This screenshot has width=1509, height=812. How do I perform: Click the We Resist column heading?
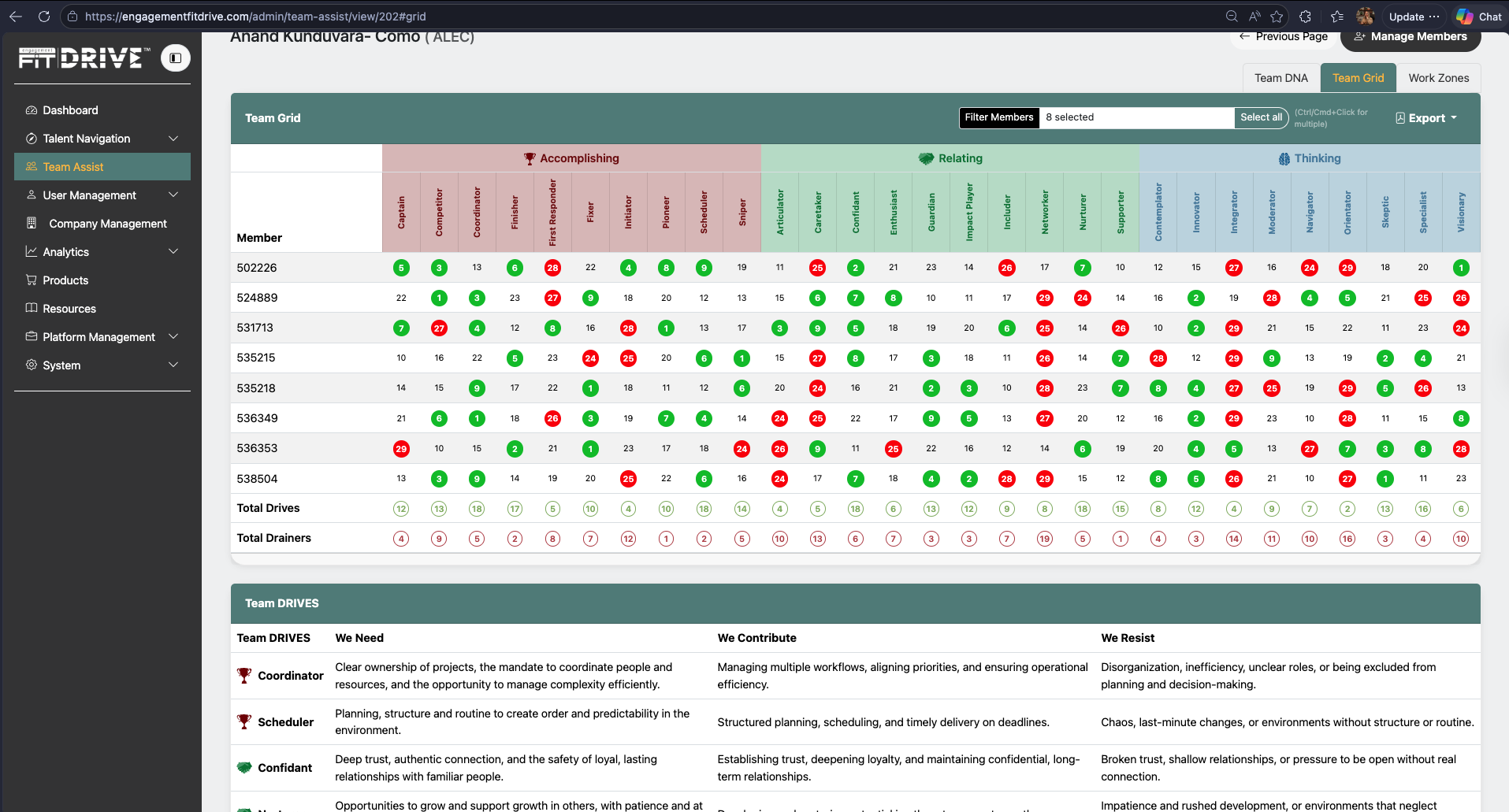point(1128,638)
